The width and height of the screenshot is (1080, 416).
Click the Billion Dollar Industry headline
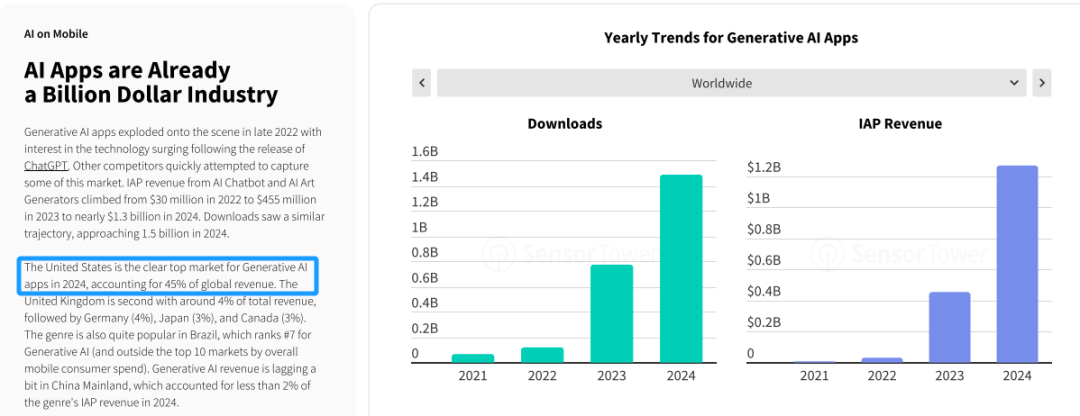pyautogui.click(x=151, y=83)
